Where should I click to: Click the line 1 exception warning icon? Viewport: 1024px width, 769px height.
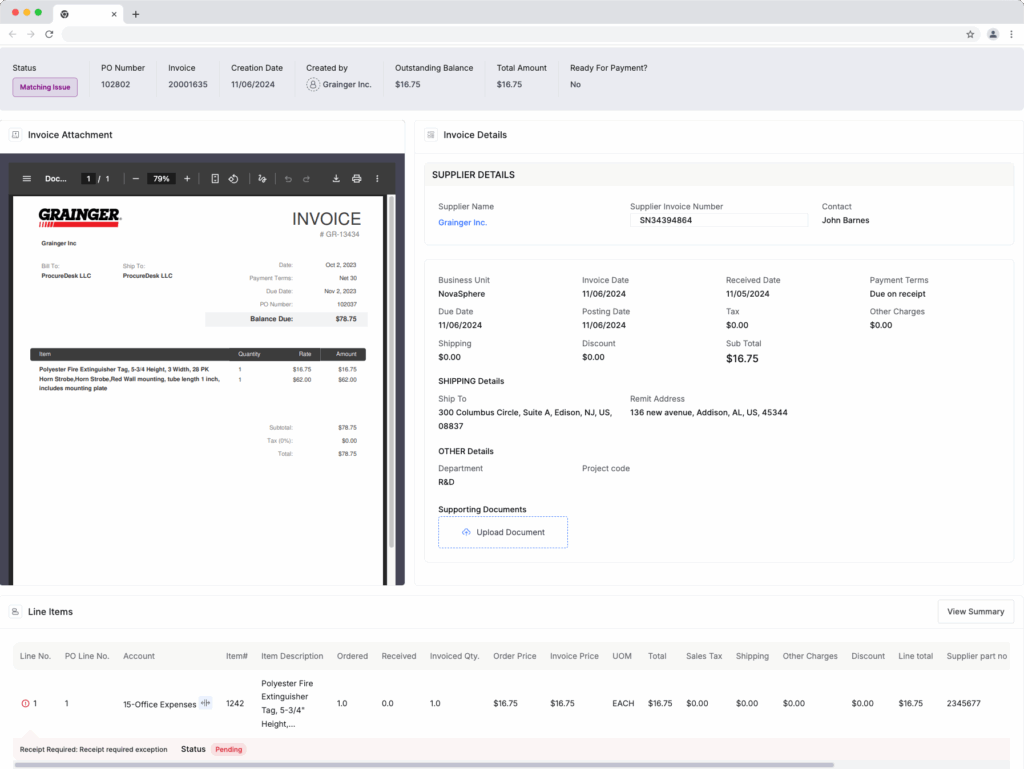pyautogui.click(x=25, y=704)
